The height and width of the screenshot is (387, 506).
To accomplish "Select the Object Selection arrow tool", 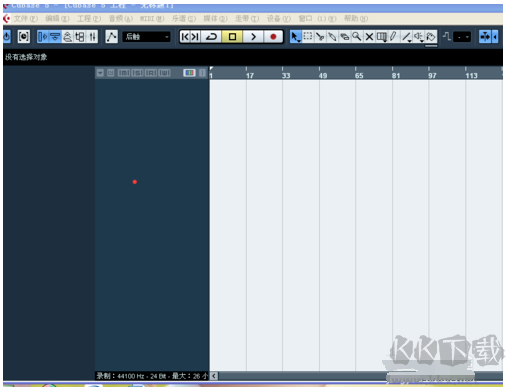I will click(295, 37).
